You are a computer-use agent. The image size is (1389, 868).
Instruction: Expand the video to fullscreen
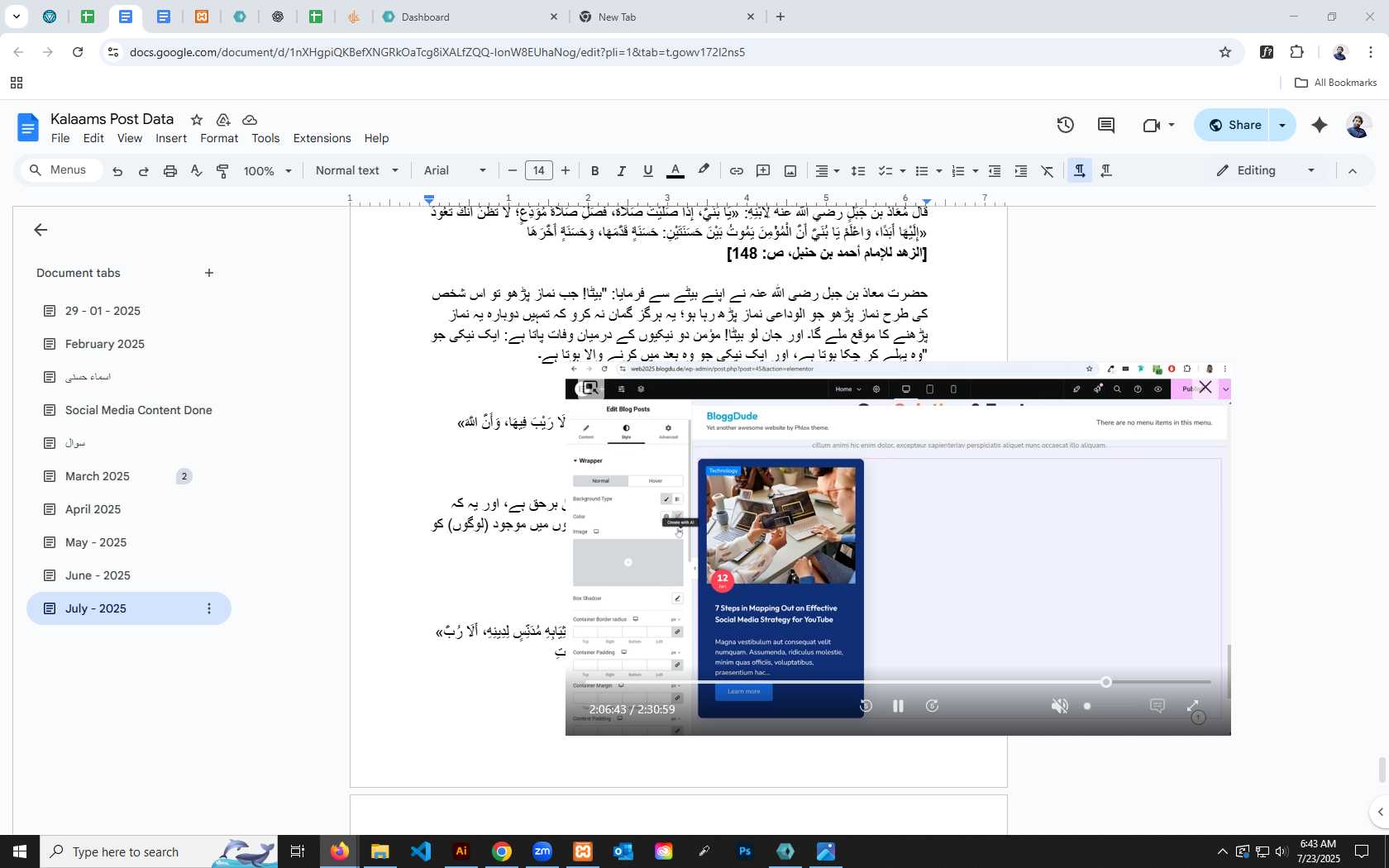[x=1193, y=706]
